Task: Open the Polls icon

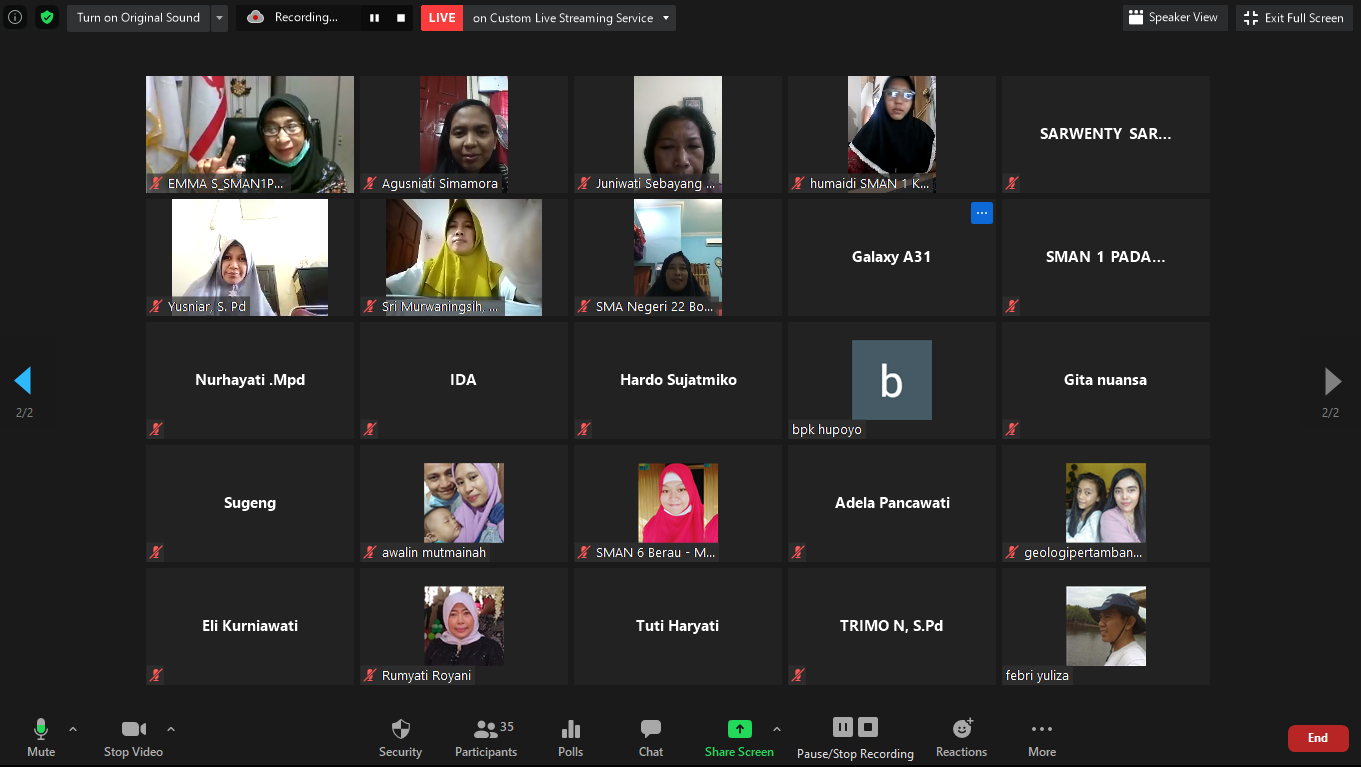Action: [570, 729]
